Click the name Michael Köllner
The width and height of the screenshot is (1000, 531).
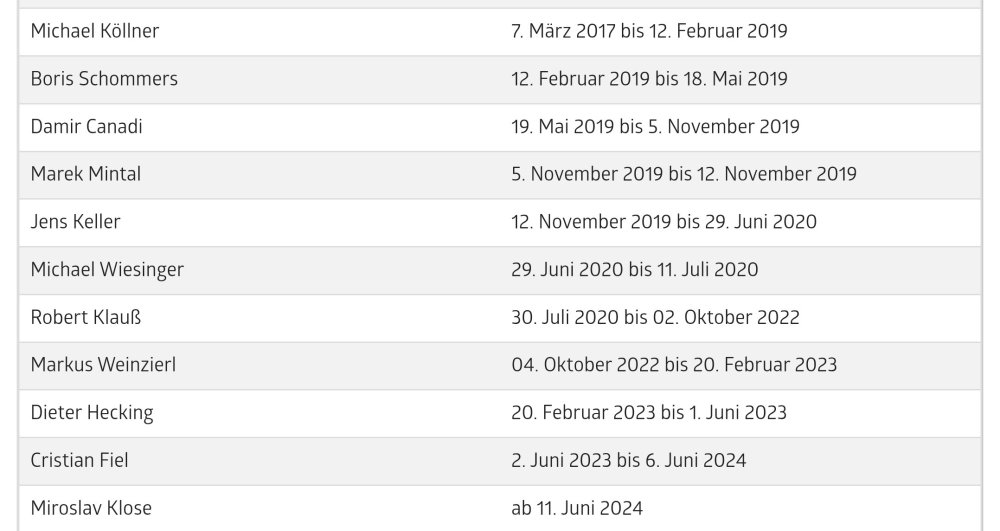pos(95,31)
